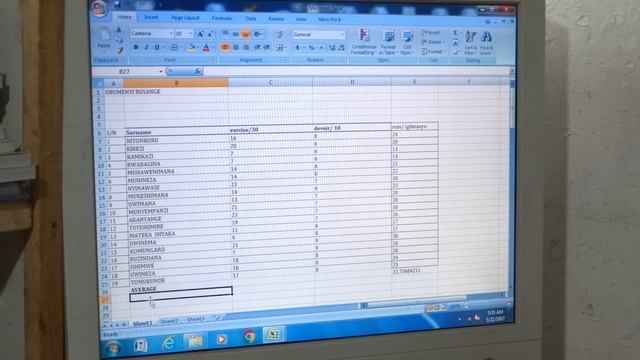Toggle Italic formatting

[x=146, y=47]
